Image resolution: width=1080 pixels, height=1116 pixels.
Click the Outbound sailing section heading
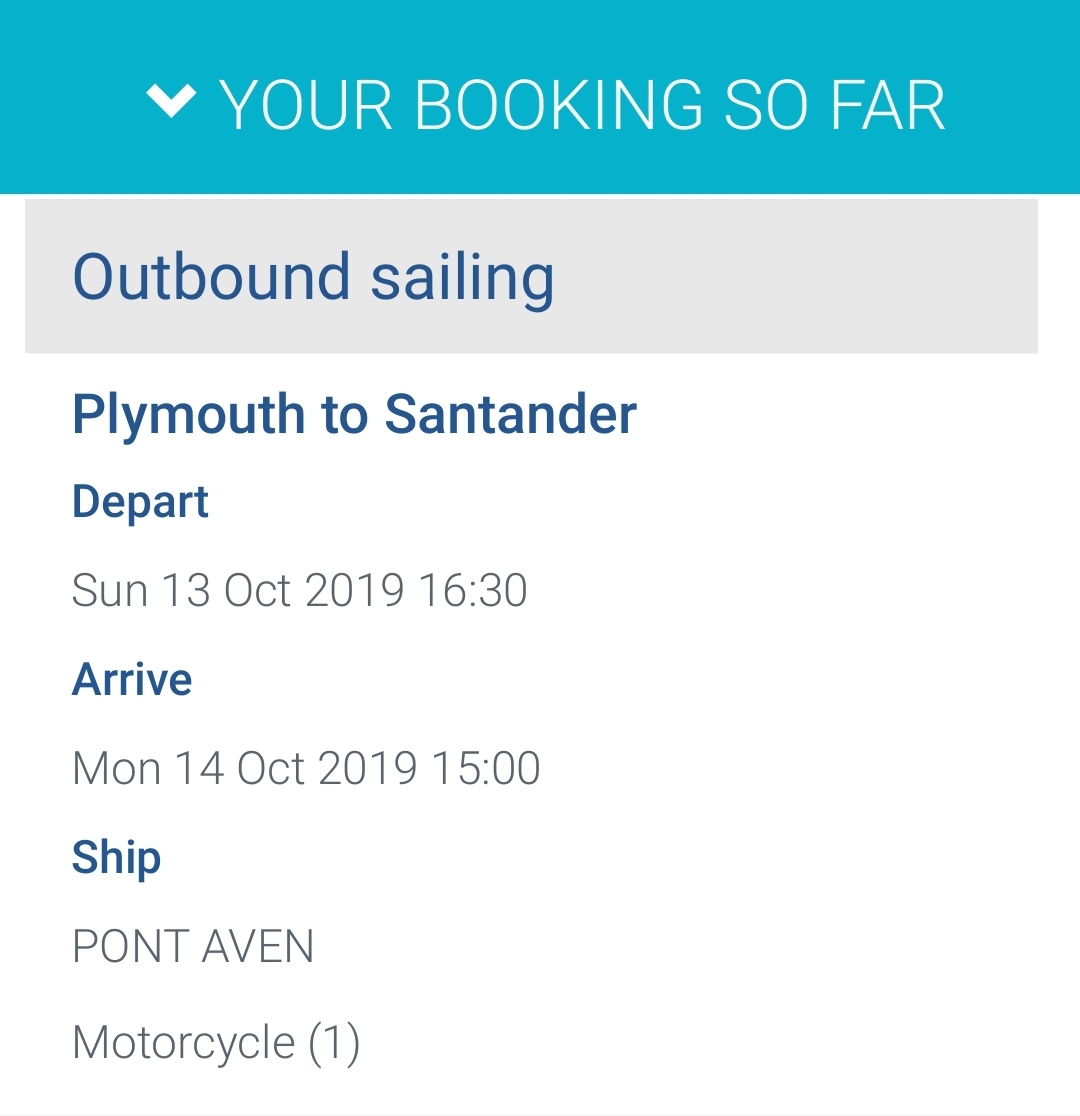click(x=313, y=277)
